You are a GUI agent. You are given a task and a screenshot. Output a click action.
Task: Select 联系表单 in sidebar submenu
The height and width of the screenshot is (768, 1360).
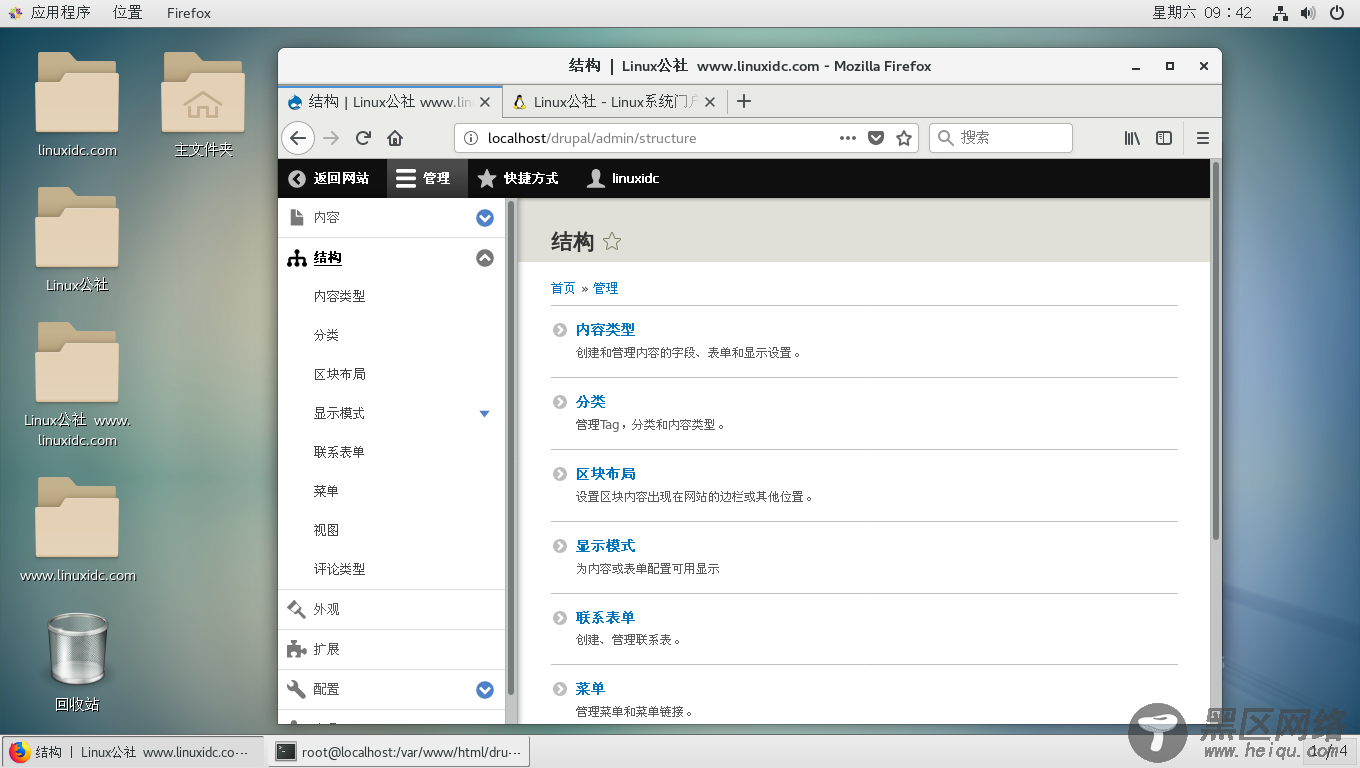tap(339, 452)
